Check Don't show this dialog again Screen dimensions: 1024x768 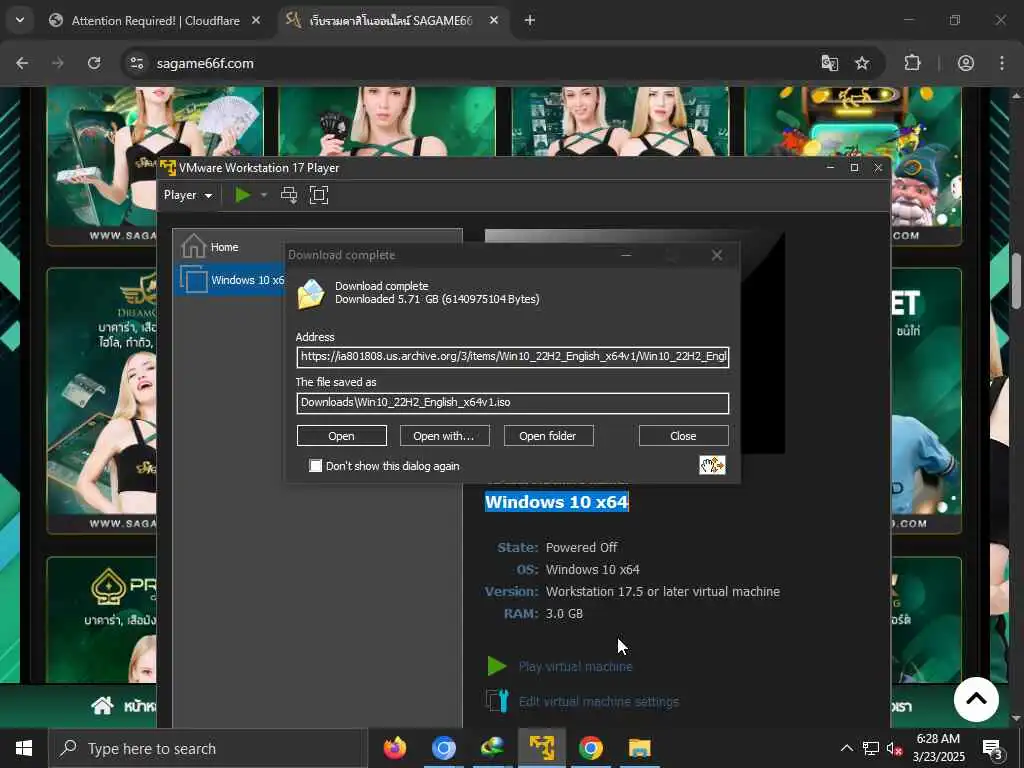[316, 466]
